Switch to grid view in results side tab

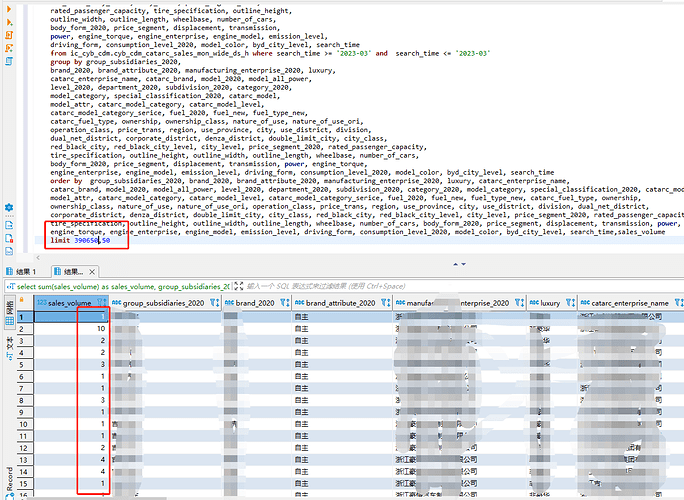pos(10,312)
